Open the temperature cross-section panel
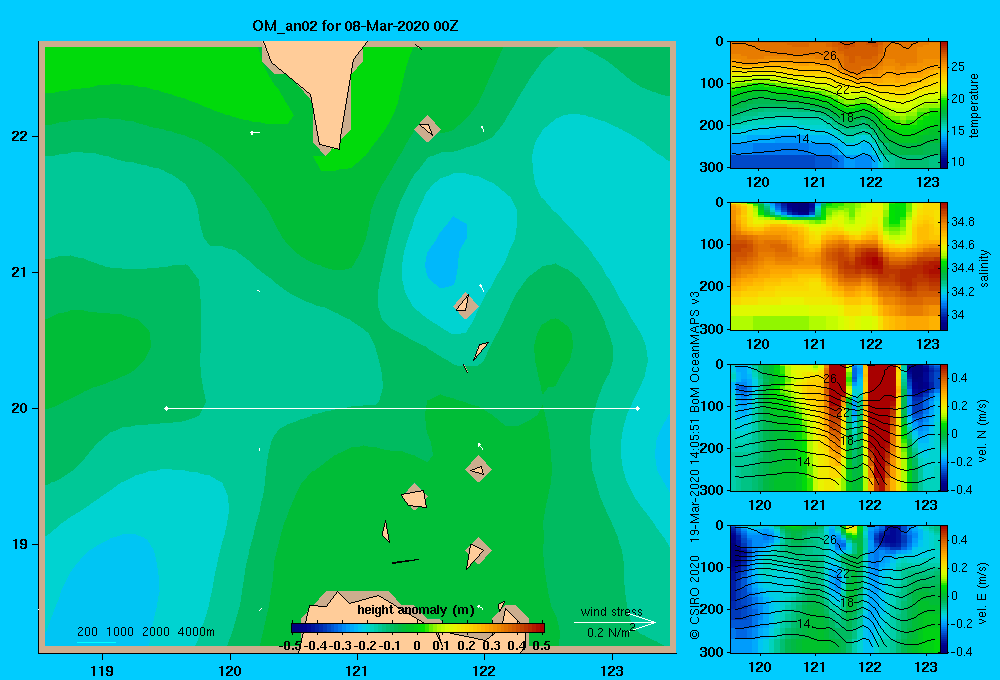Image resolution: width=1000 pixels, height=680 pixels. coord(835,105)
